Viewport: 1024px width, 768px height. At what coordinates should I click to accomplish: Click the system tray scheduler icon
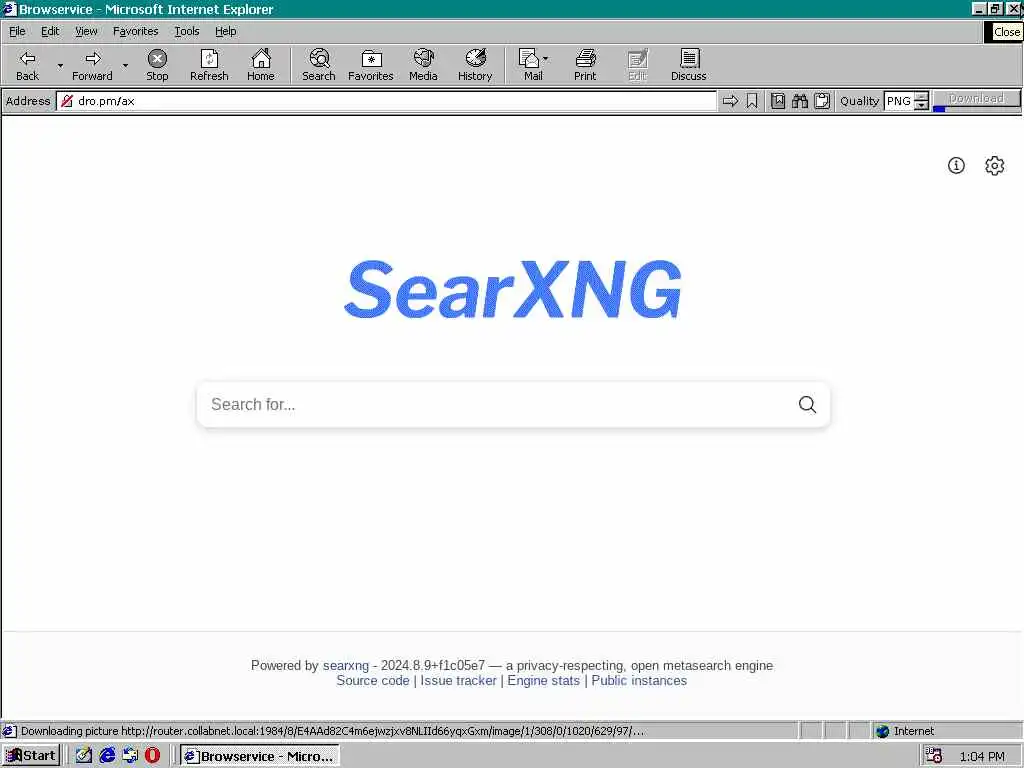coord(934,756)
